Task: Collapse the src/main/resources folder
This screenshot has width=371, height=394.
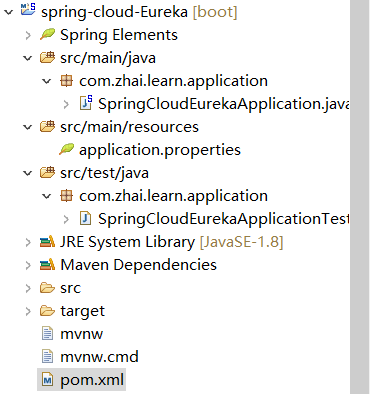Action: [28, 127]
